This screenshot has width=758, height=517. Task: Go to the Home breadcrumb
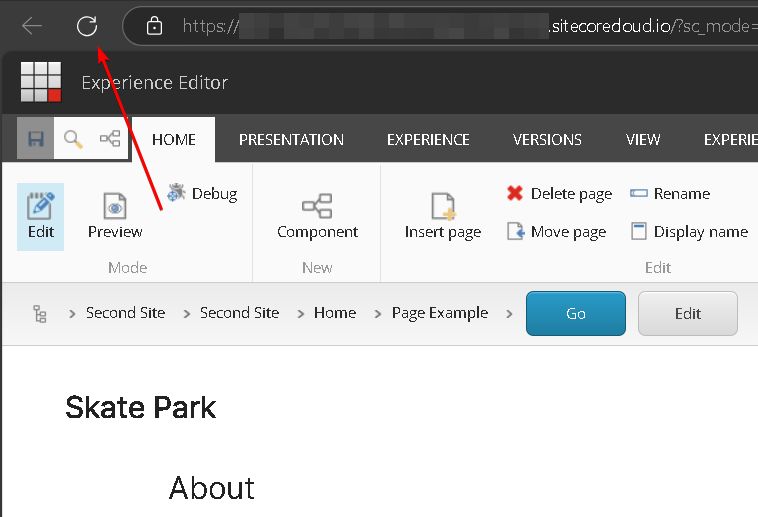(335, 313)
